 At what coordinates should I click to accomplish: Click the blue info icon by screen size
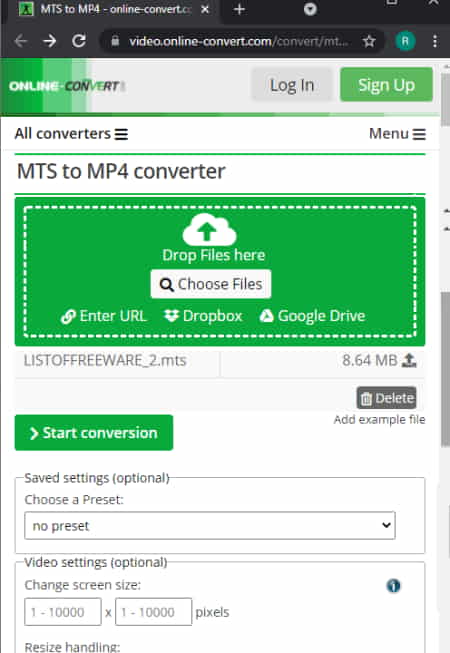[x=393, y=586]
